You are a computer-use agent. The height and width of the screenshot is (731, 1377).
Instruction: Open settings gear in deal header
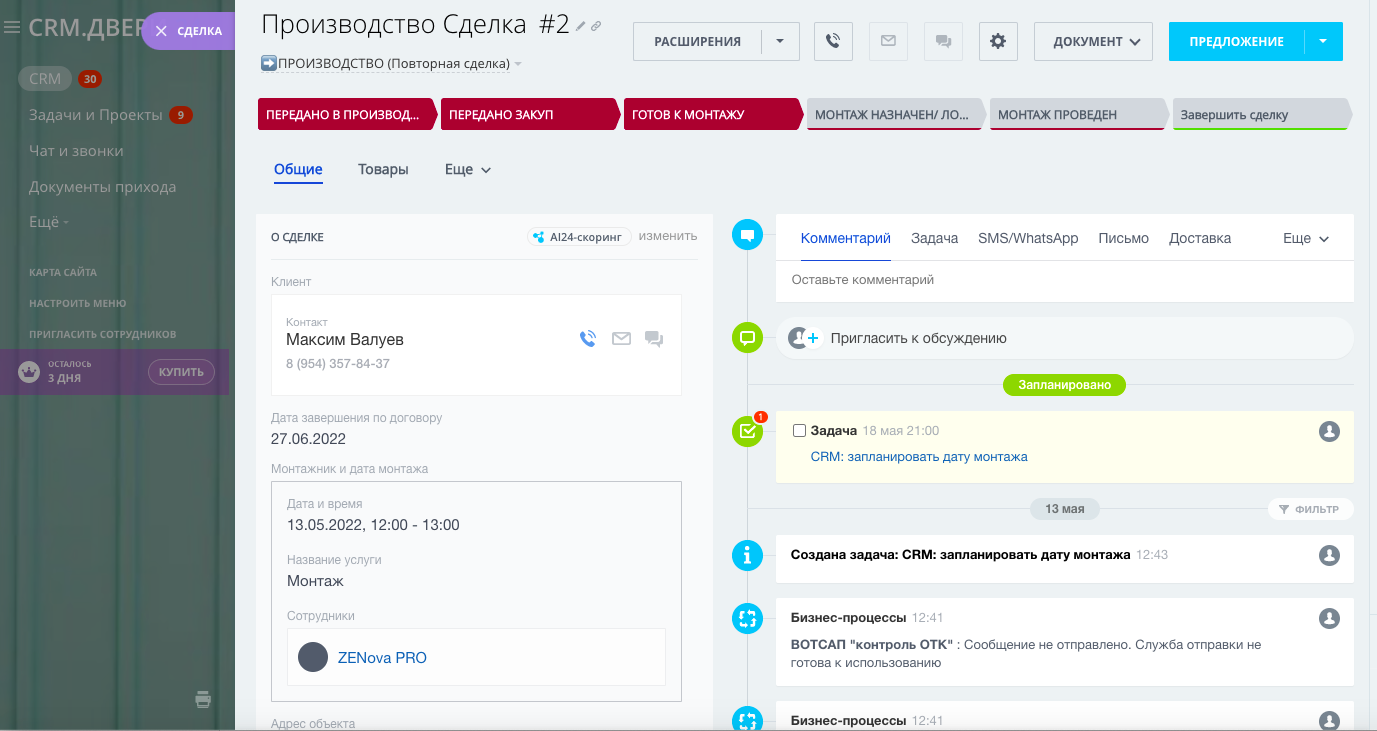click(997, 41)
